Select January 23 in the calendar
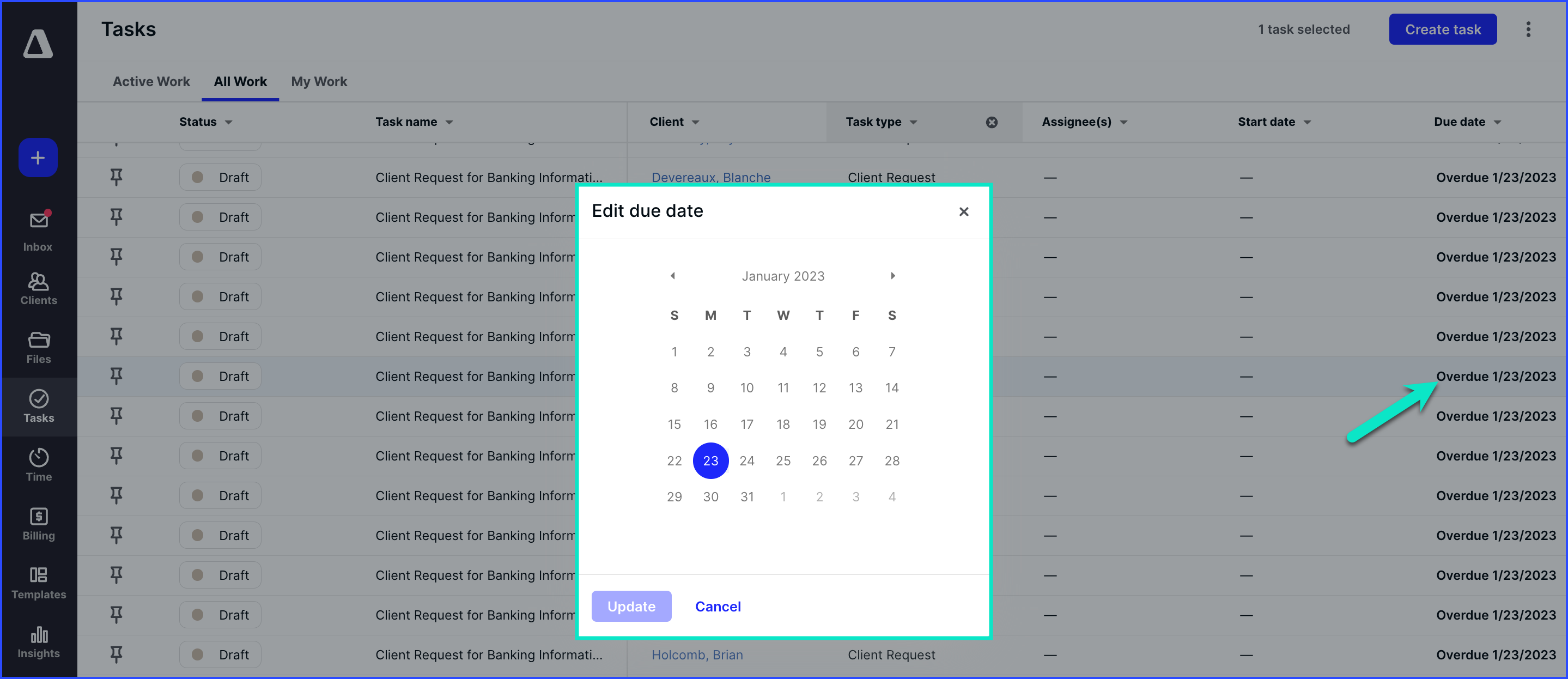 pyautogui.click(x=710, y=461)
